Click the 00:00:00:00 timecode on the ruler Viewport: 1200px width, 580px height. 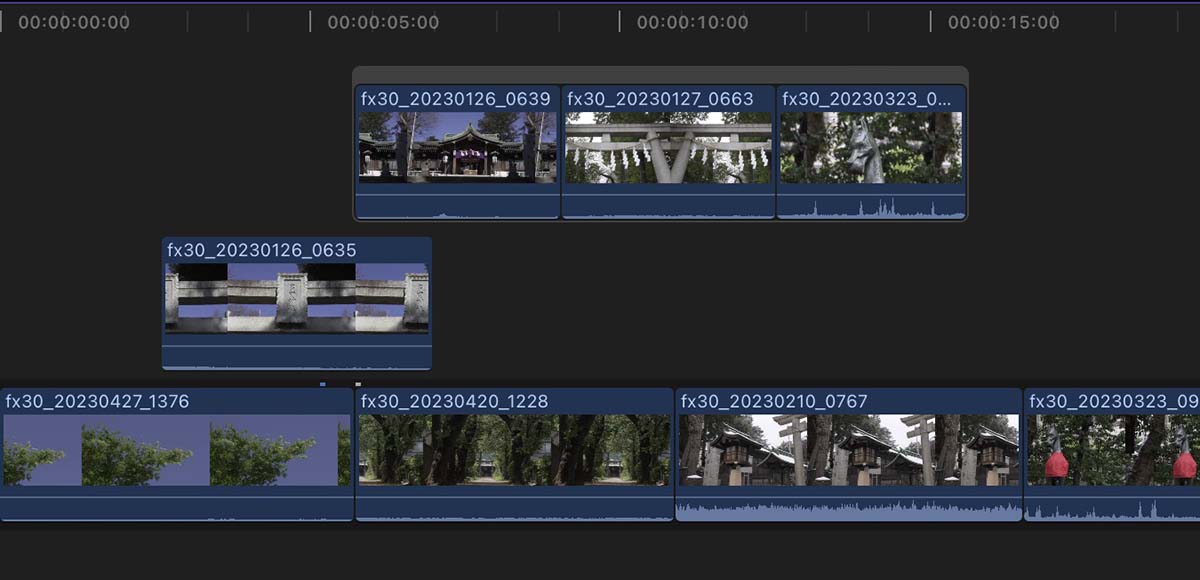click(74, 22)
